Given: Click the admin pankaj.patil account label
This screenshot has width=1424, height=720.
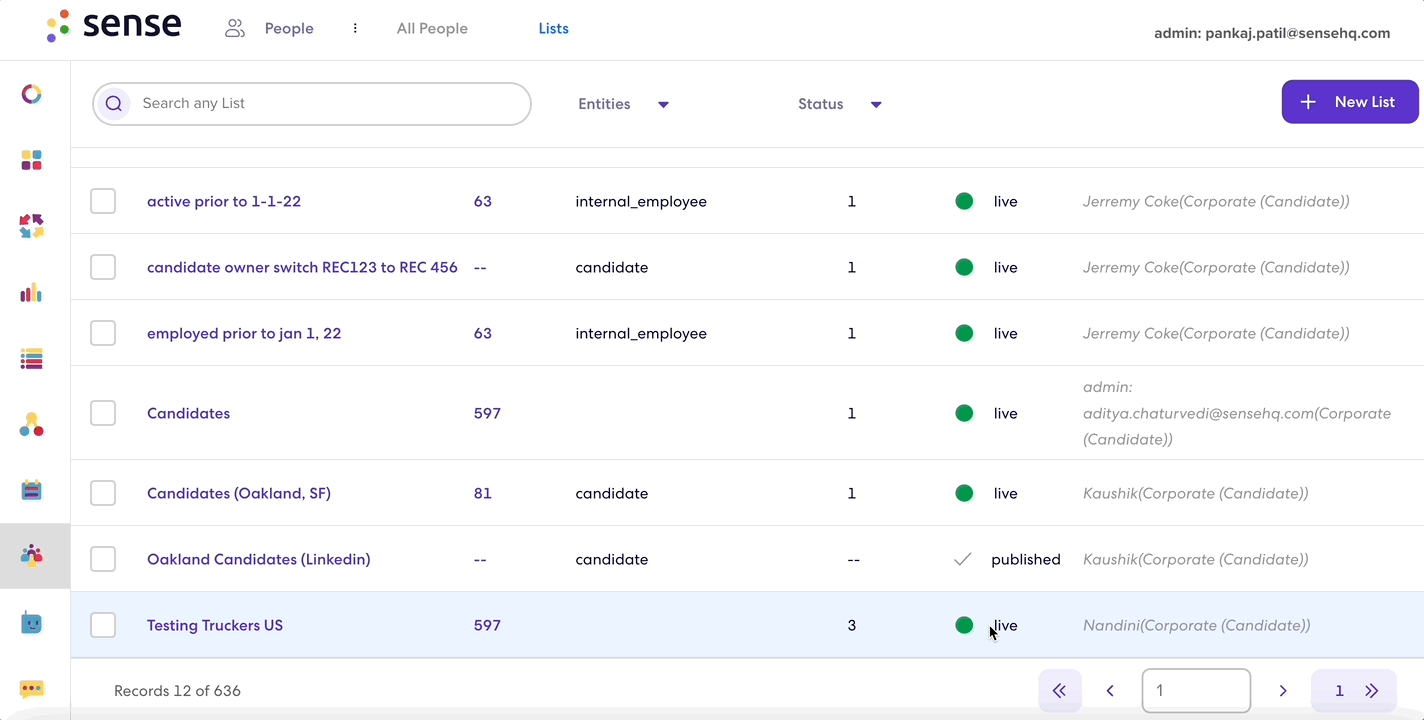Looking at the screenshot, I should (x=1272, y=33).
